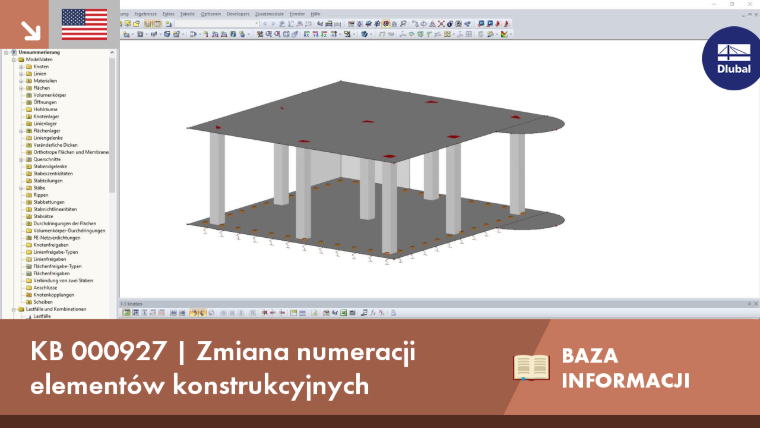This screenshot has height=428, width=760.
Task: Toggle the first highlighted orange button in table toolbar
Action: 193,313
